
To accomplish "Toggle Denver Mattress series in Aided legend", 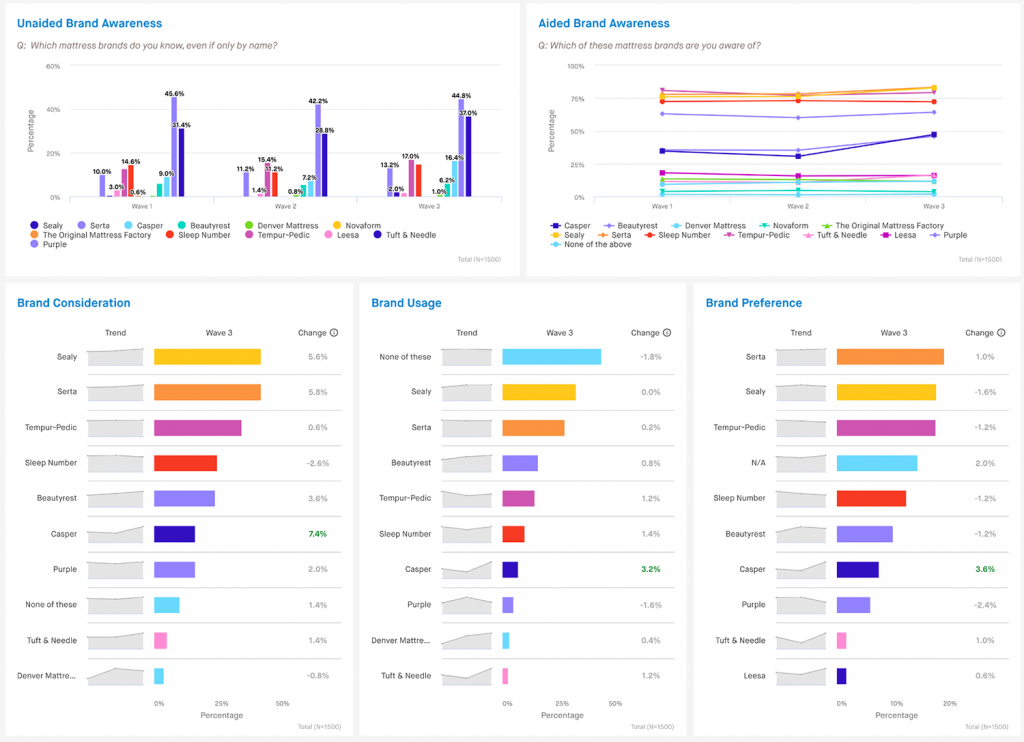I will click(709, 225).
